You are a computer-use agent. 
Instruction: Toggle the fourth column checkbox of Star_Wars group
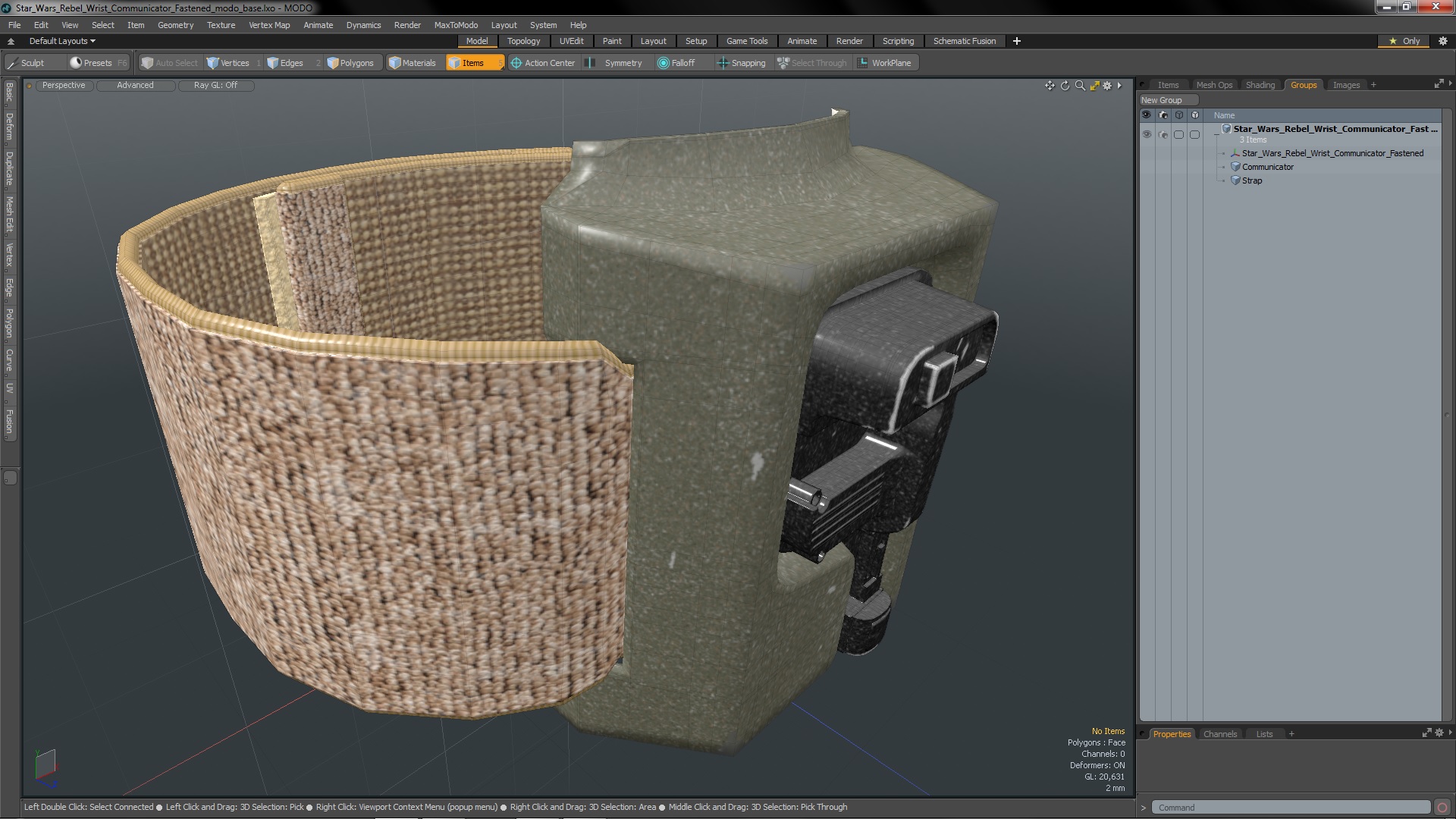pos(1194,134)
